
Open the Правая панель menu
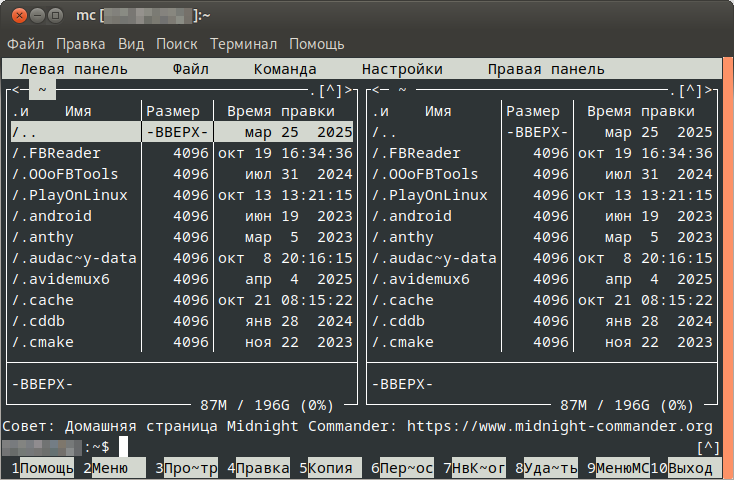pyautogui.click(x=546, y=69)
